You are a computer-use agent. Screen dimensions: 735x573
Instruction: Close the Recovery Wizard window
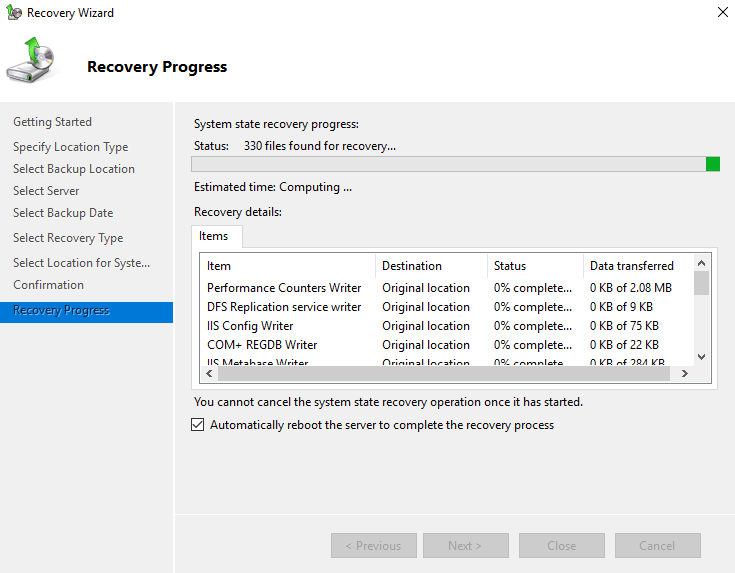[x=722, y=13]
